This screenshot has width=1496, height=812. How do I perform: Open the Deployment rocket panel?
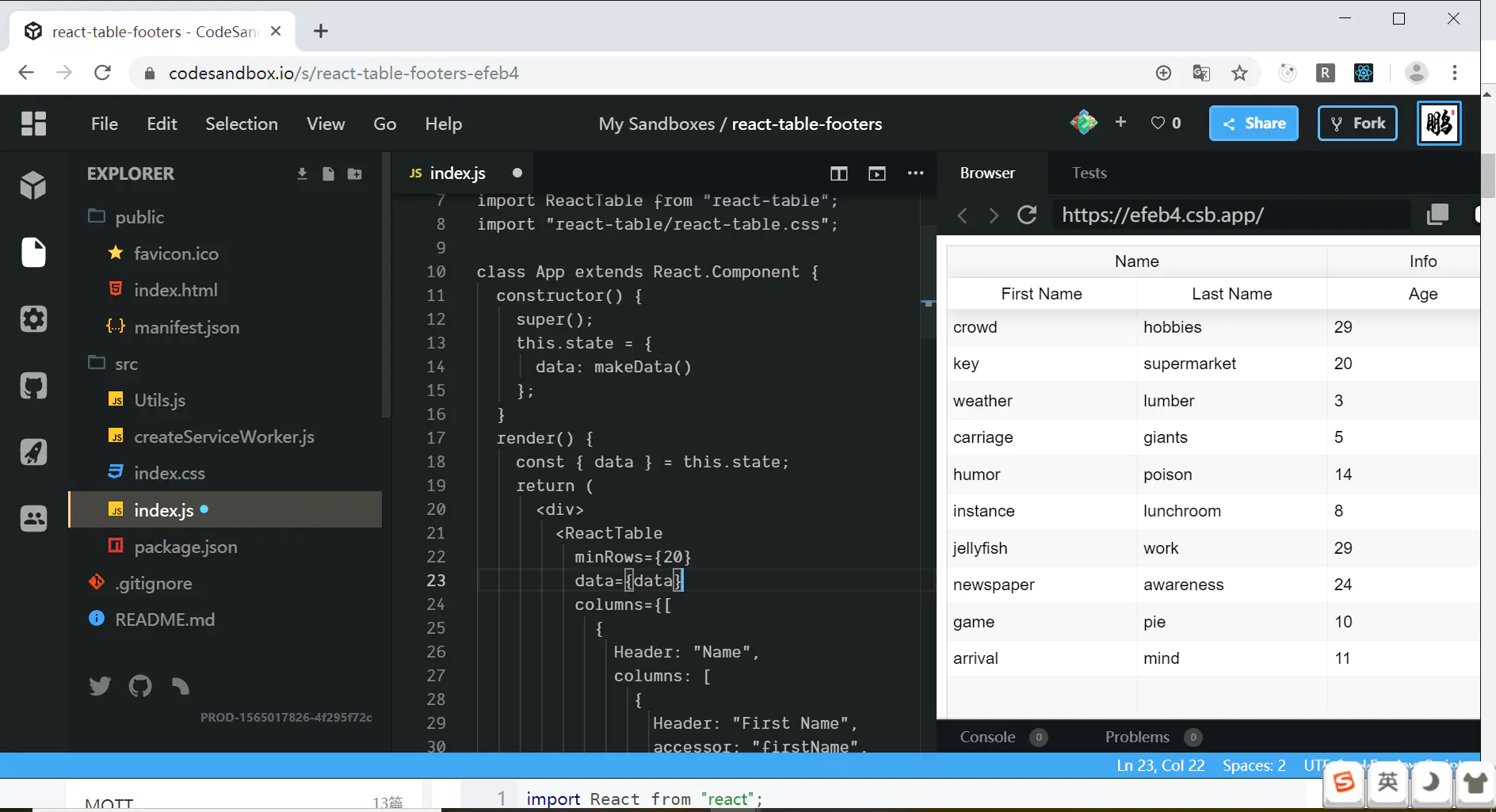point(33,452)
